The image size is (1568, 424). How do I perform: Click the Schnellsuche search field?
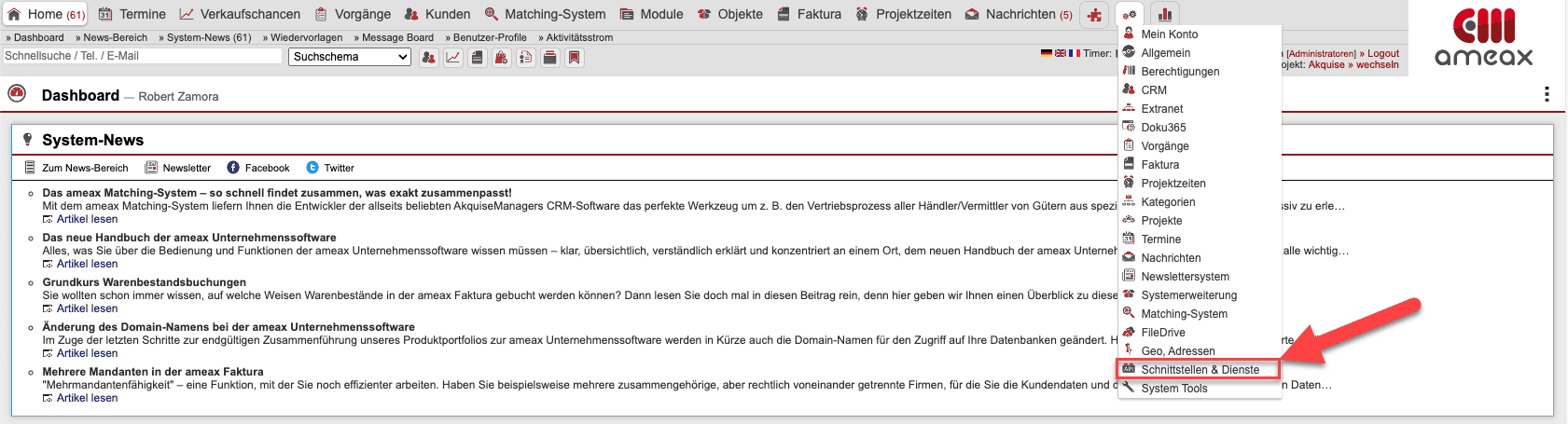coord(142,56)
